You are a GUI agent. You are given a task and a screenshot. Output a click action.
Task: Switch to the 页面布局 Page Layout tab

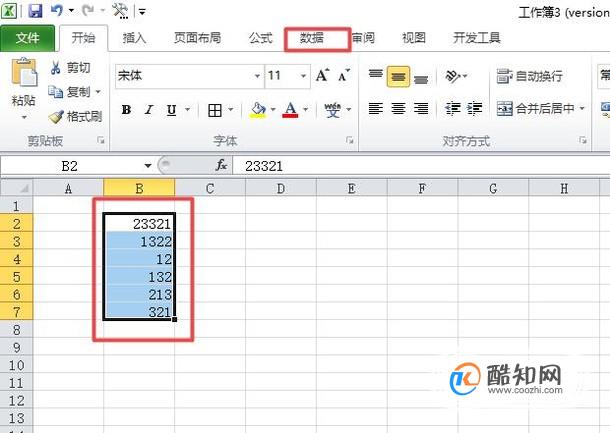(x=198, y=38)
